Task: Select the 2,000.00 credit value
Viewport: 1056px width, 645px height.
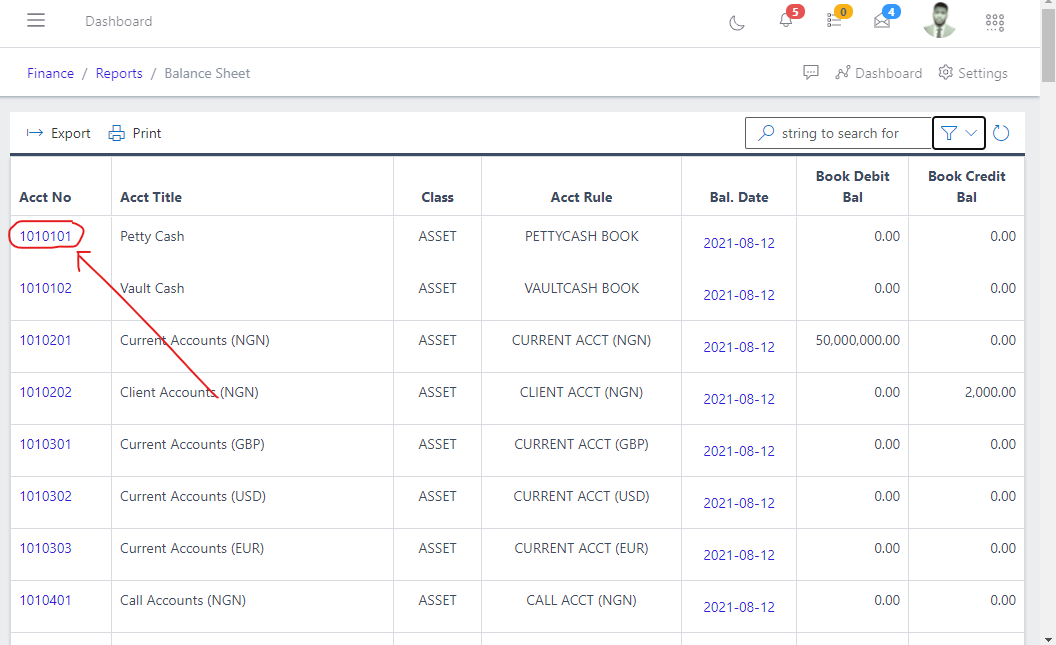Action: pyautogui.click(x=990, y=392)
